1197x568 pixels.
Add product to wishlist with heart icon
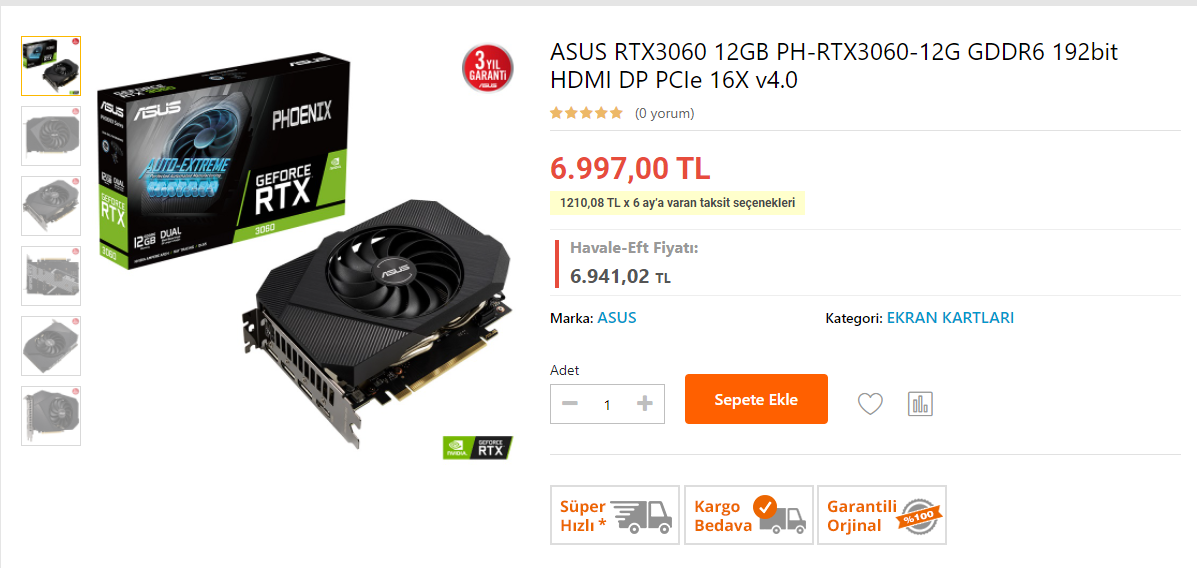tap(870, 403)
